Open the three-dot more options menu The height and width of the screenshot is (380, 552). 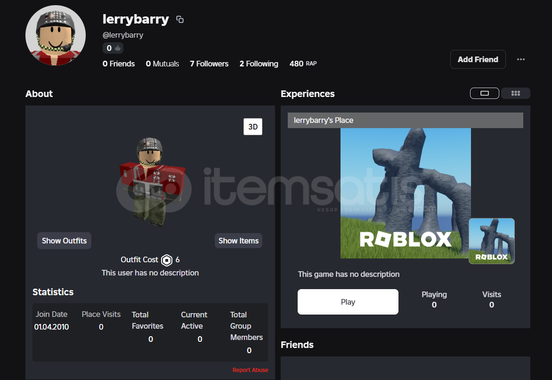click(x=521, y=59)
